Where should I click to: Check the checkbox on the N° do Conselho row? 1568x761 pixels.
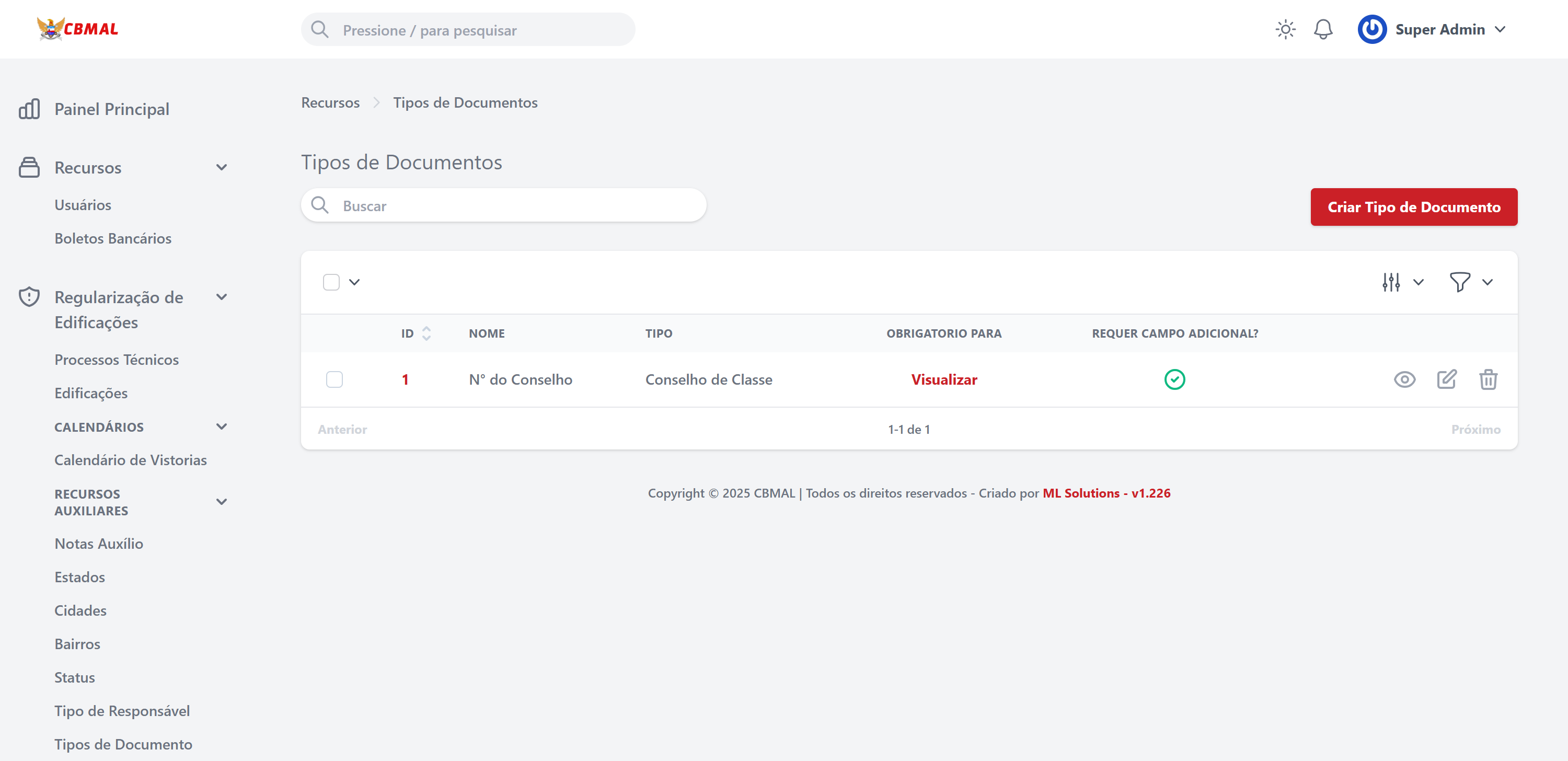[x=334, y=379]
